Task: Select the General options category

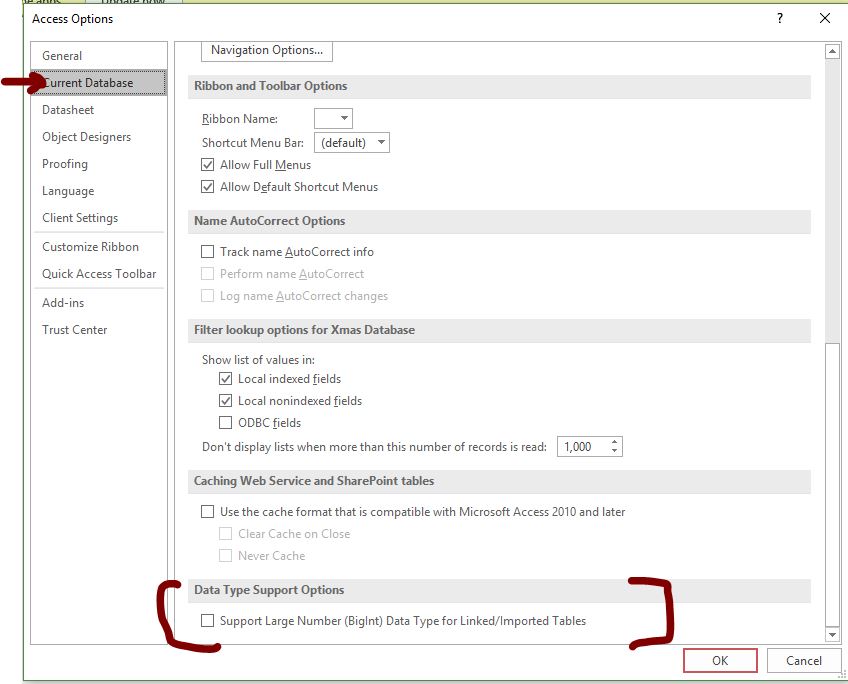Action: [62, 56]
